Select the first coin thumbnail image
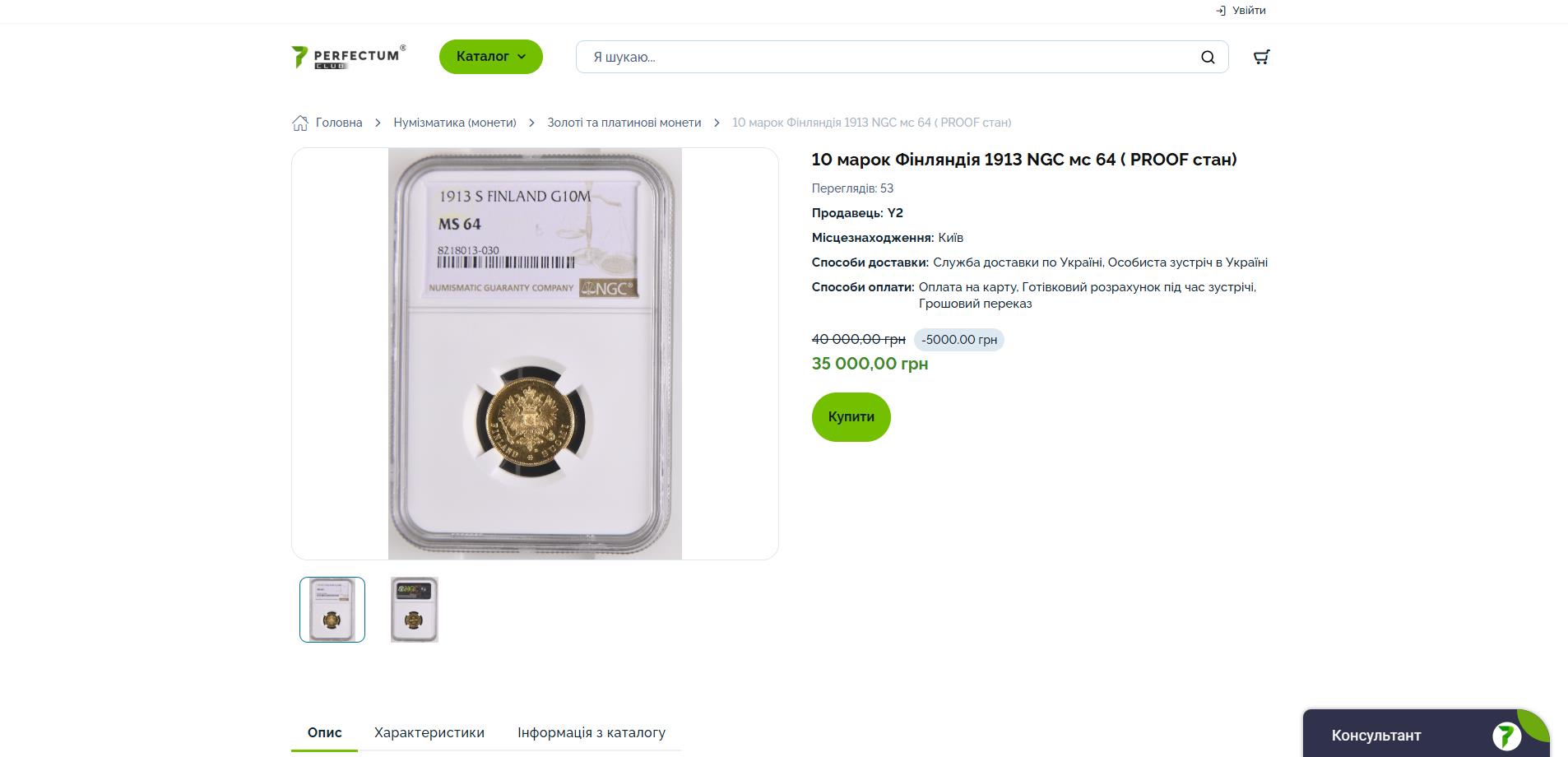The height and width of the screenshot is (757, 1568). [332, 610]
